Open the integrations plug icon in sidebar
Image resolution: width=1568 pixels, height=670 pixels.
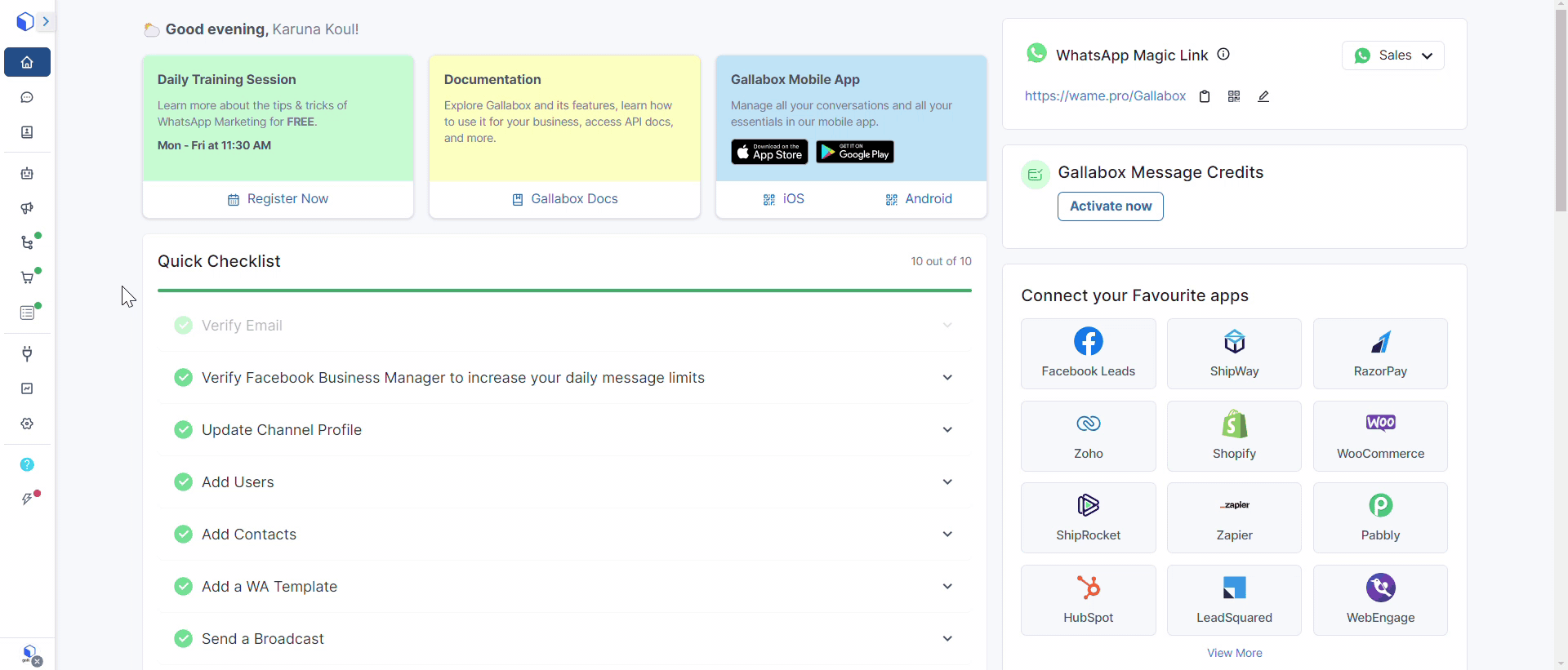[27, 353]
